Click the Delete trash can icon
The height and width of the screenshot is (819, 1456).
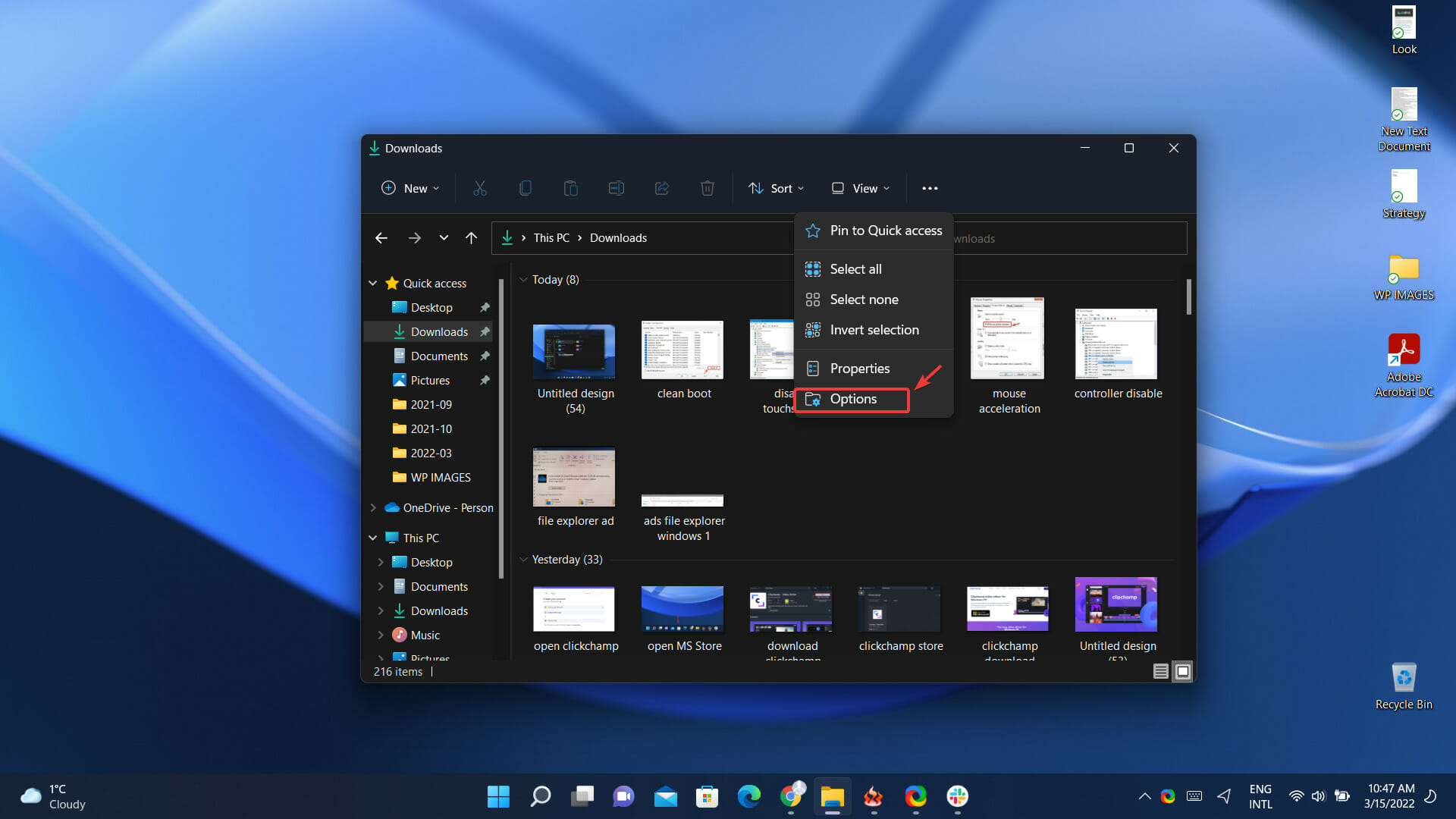click(x=707, y=188)
